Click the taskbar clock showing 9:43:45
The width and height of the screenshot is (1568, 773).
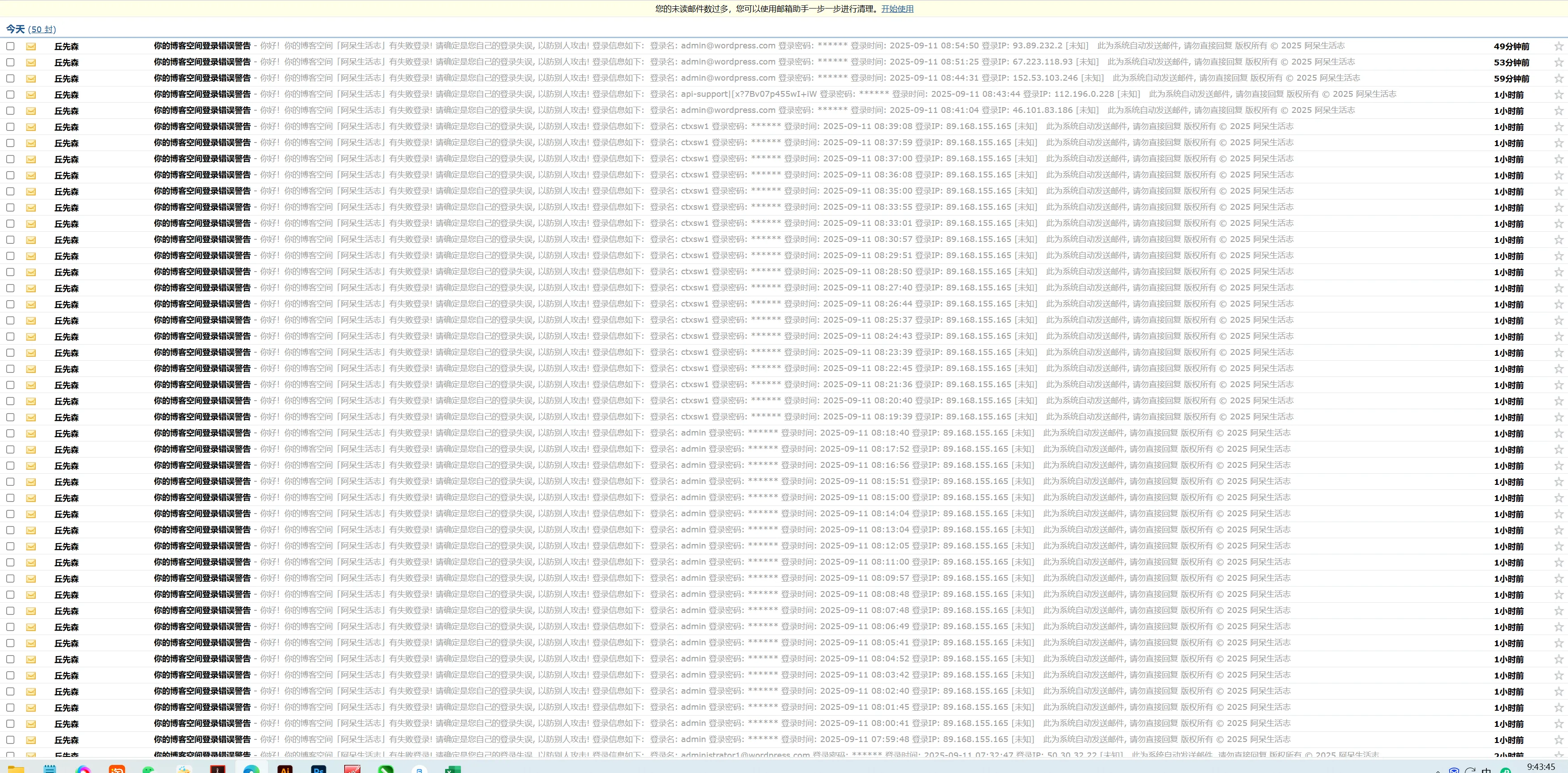[x=1541, y=767]
